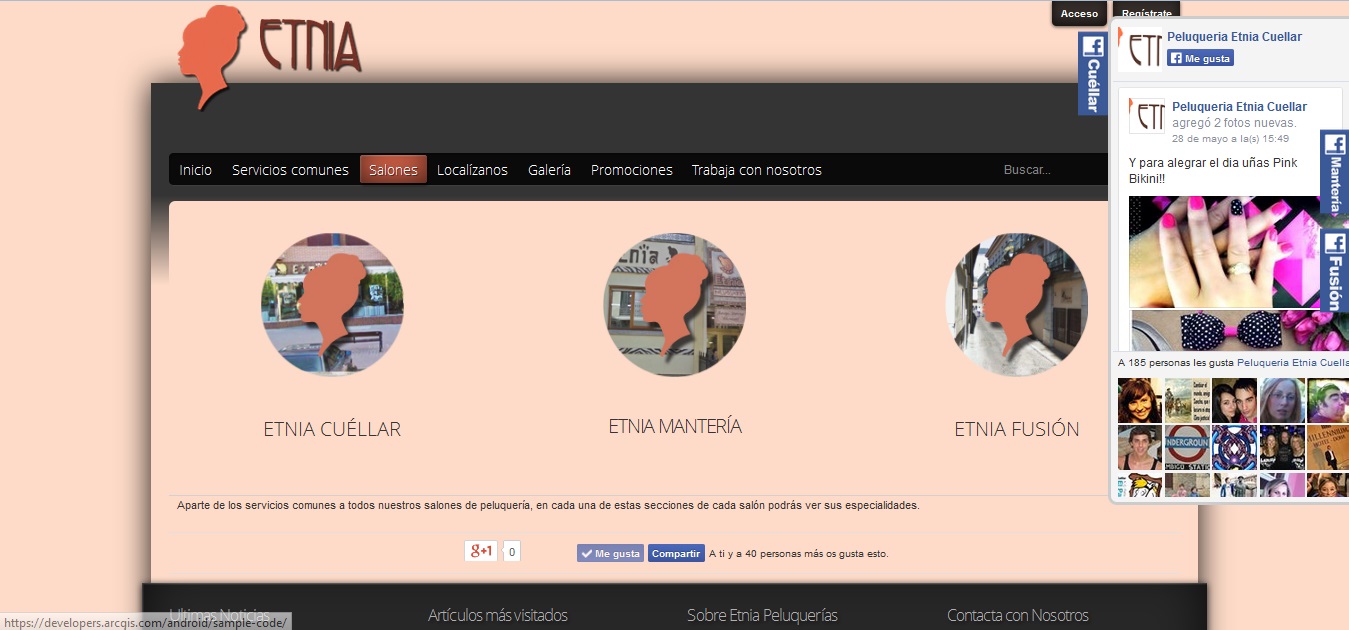Open the Promociones menu item
Viewport: 1349px width, 630px height.
631,170
